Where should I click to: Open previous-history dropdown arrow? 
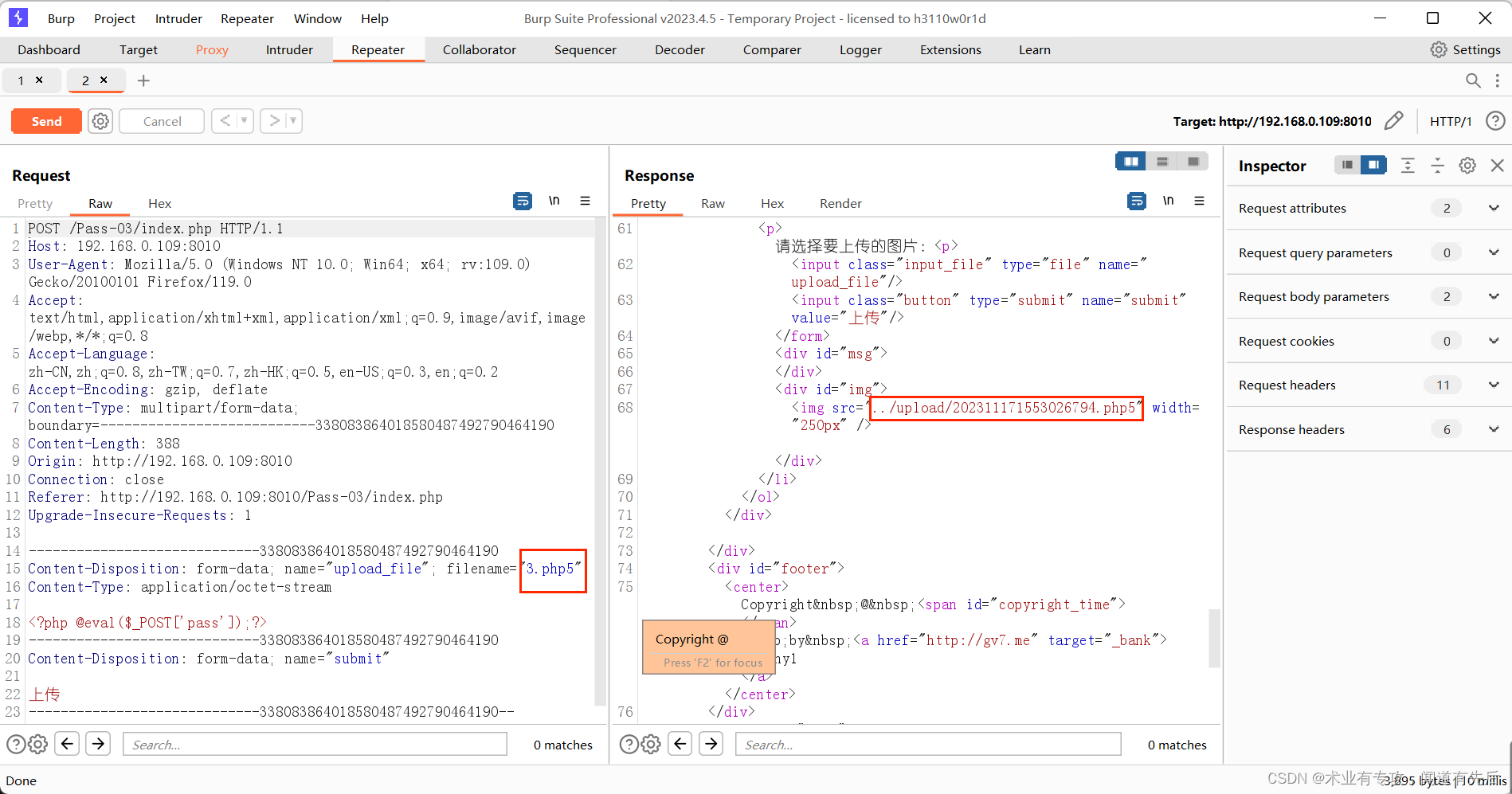pyautogui.click(x=245, y=121)
